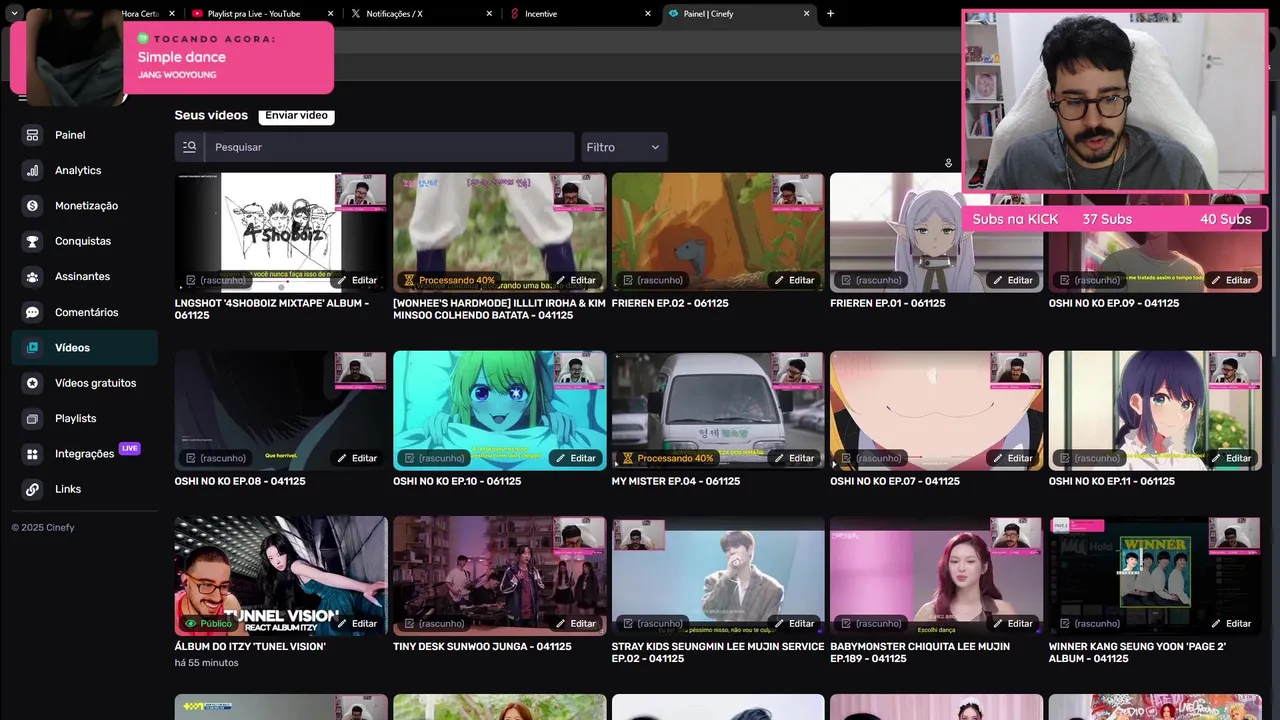The height and width of the screenshot is (720, 1280).
Task: Edit the OSHI NO KO EP.10 video
Action: (574, 458)
